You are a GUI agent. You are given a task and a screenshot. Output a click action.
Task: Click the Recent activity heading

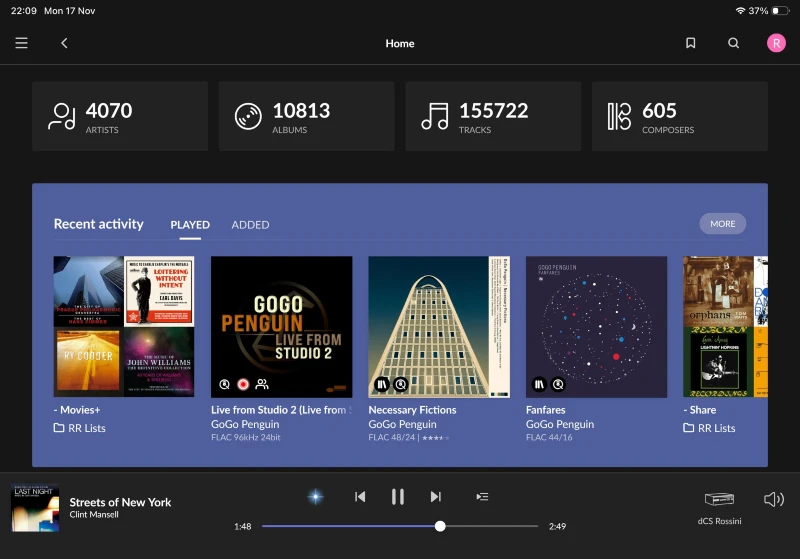(98, 224)
